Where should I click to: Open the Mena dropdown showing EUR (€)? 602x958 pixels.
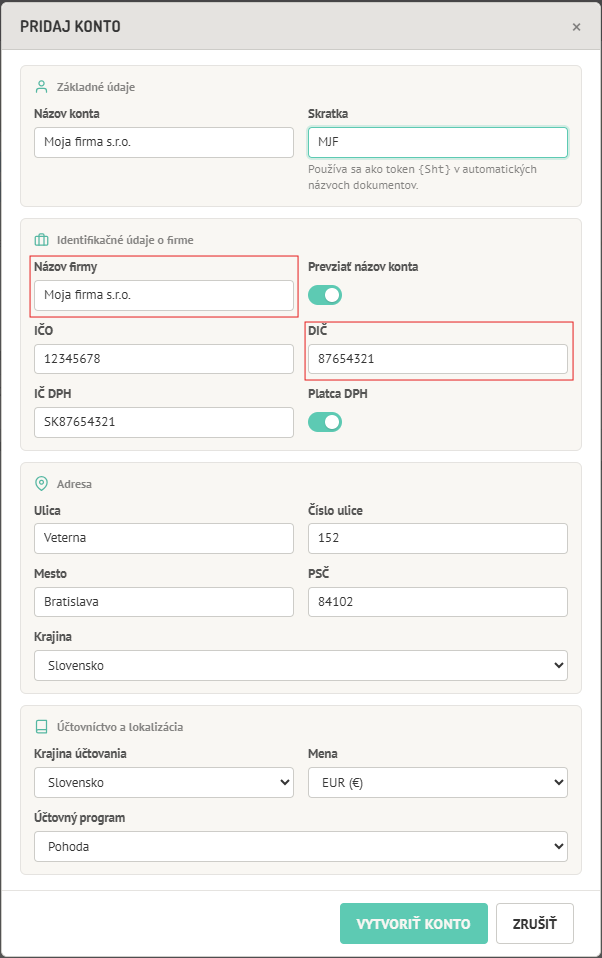[438, 783]
